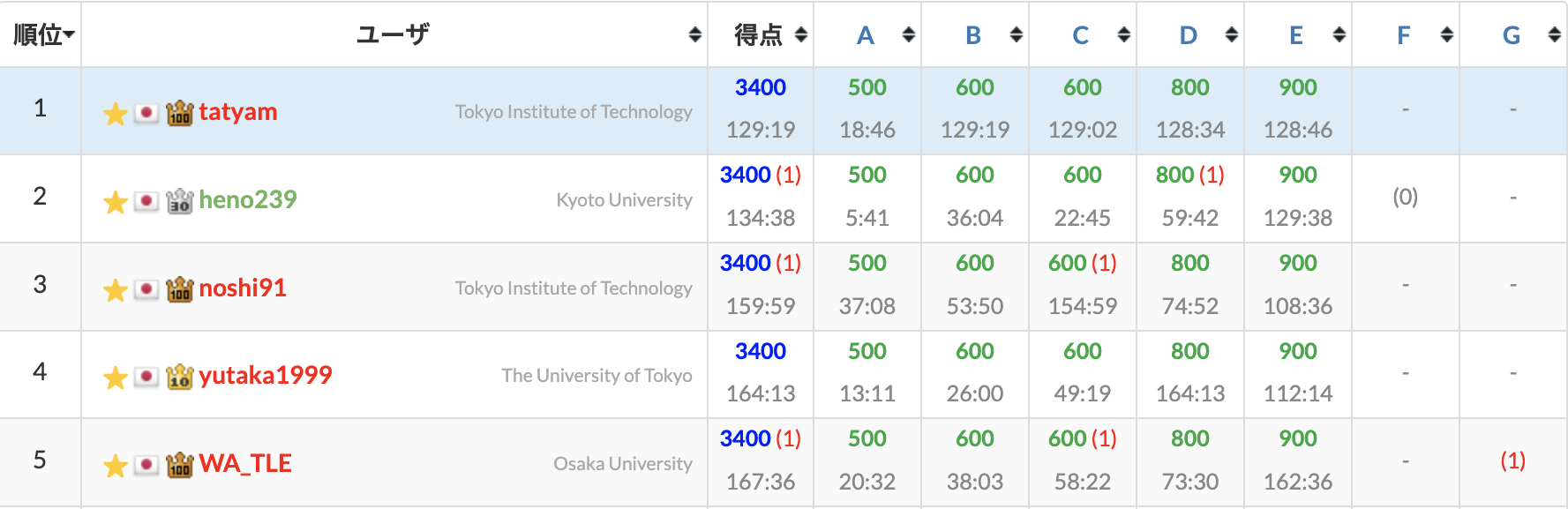This screenshot has width=1568, height=509.
Task: Click WA_TLE's G attempt (1) cell
Action: coord(1512,460)
